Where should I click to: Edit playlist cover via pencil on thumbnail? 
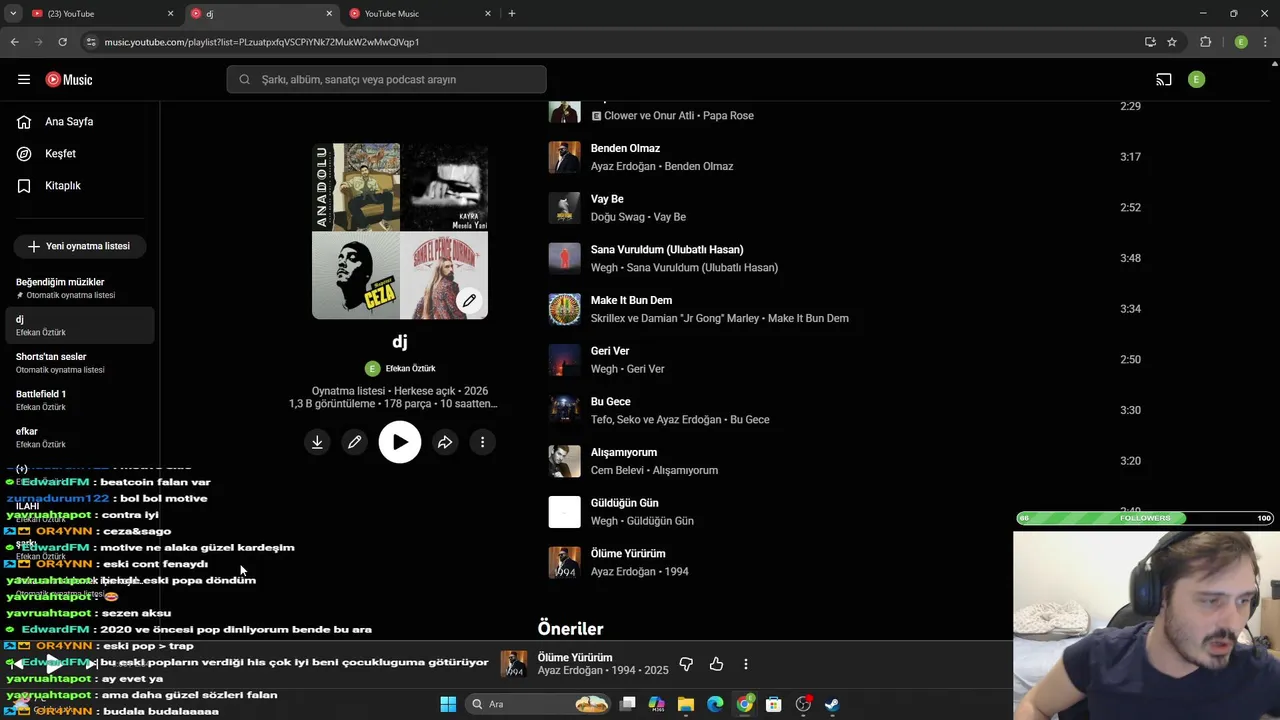[x=469, y=300]
